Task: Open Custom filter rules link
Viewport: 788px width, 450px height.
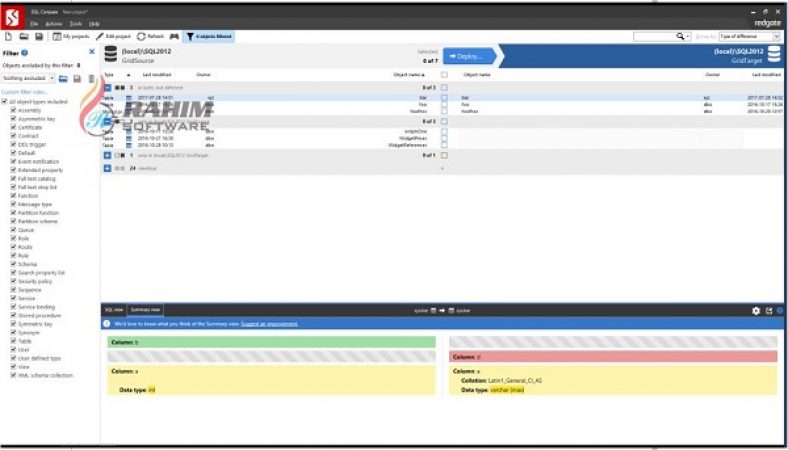Action: coord(24,92)
